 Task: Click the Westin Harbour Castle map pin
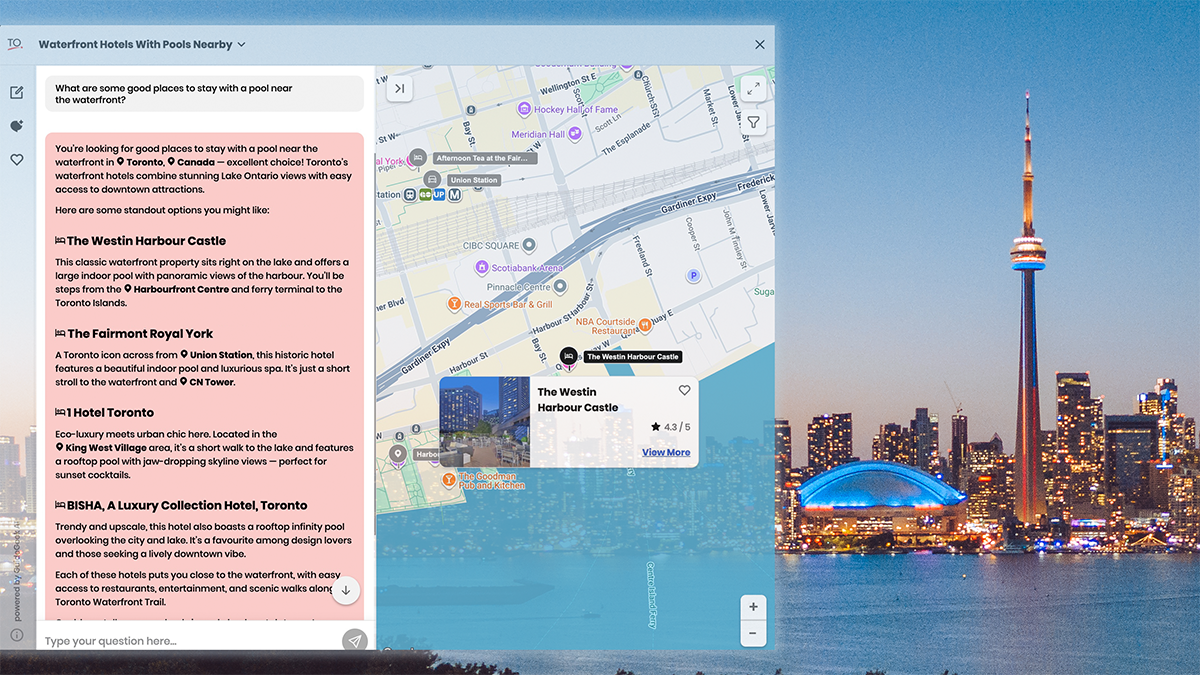pyautogui.click(x=568, y=357)
